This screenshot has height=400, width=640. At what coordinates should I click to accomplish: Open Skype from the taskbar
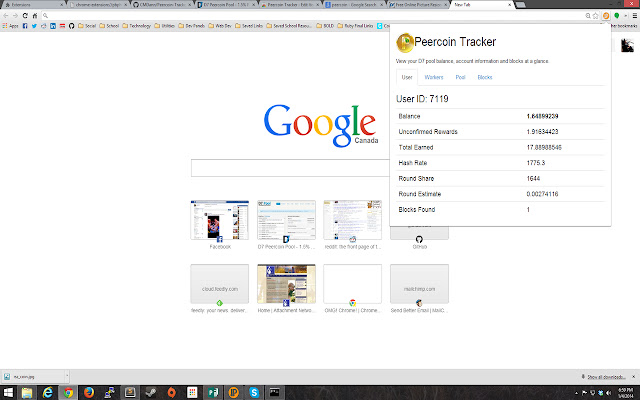(x=254, y=393)
